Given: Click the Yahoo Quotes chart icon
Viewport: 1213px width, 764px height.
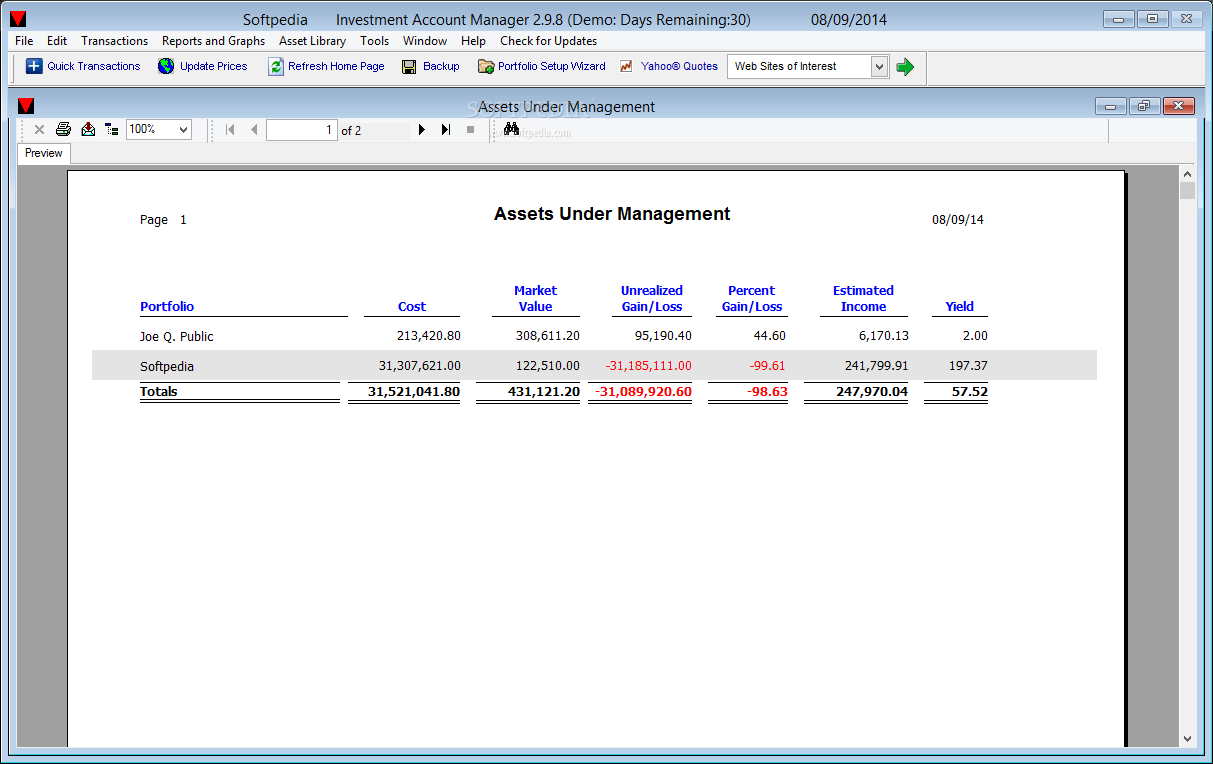Looking at the screenshot, I should pyautogui.click(x=627, y=66).
